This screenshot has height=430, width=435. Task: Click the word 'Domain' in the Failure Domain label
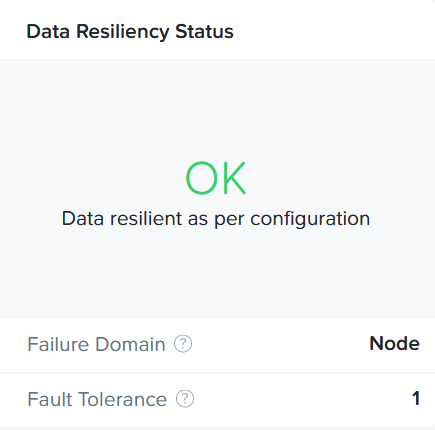130,344
